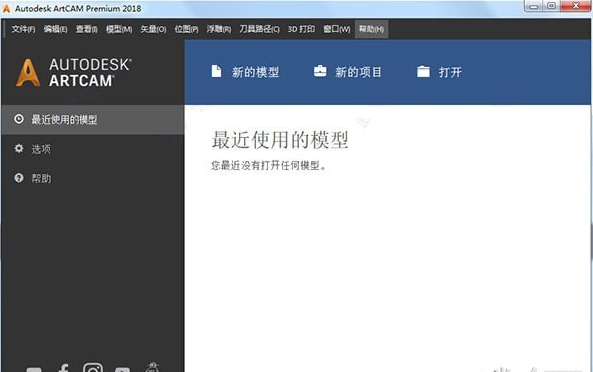Viewport: 593px width, 372px height.
Task: Open the 查看 menu
Action: (x=86, y=29)
